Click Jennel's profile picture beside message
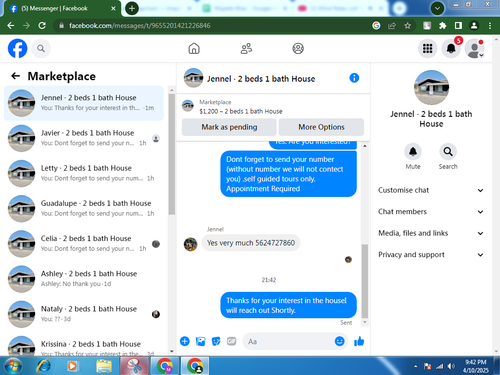 [190, 244]
